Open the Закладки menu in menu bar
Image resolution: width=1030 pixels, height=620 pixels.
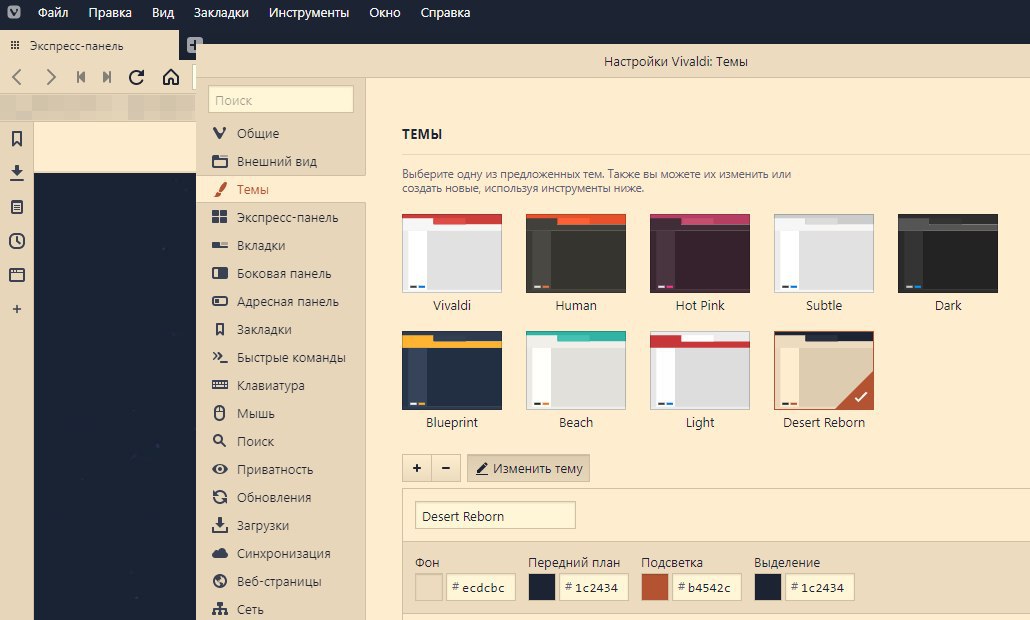tap(221, 12)
